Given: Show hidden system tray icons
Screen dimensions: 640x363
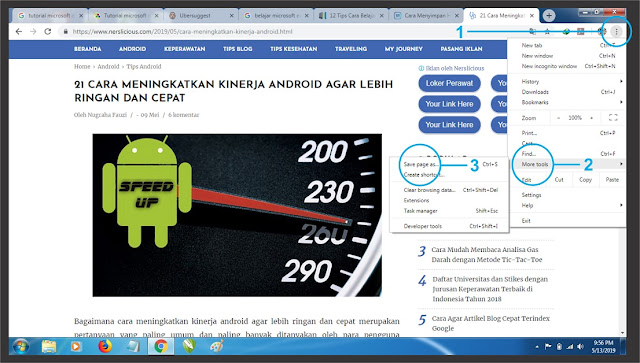Looking at the screenshot, I should click(537, 347).
